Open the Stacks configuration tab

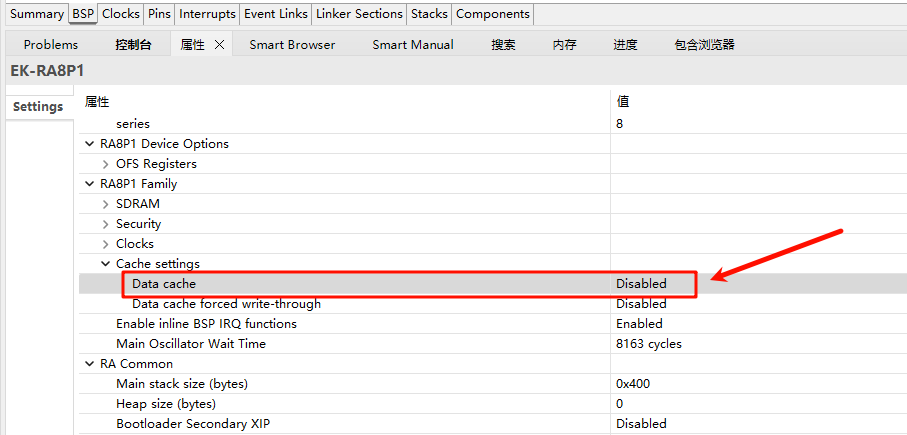pyautogui.click(x=430, y=14)
